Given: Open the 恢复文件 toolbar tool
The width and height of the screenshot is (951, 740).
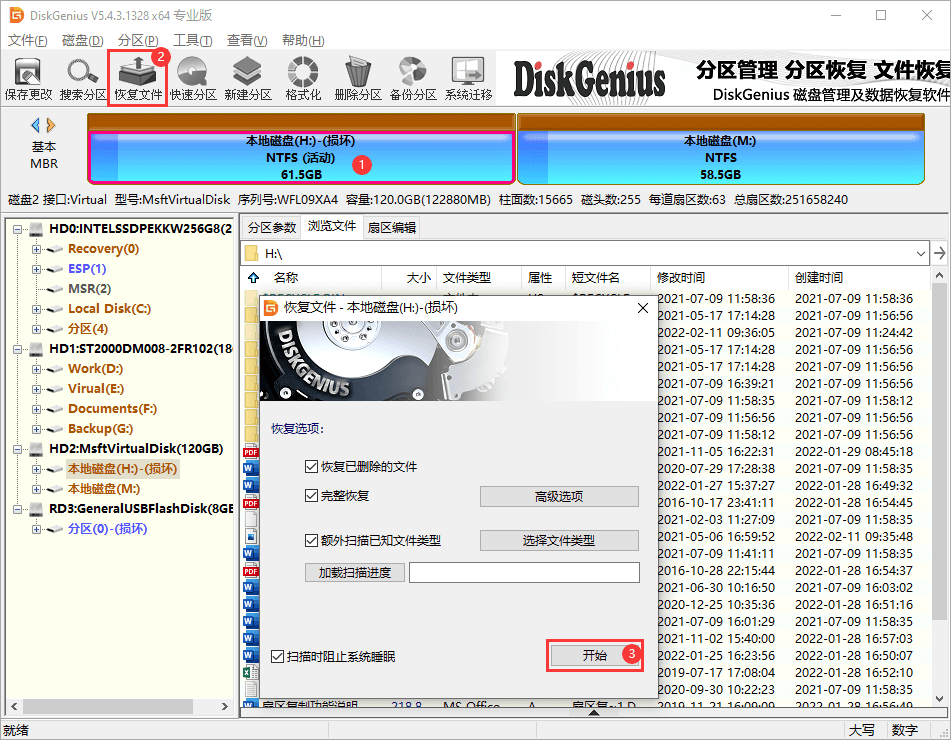Looking at the screenshot, I should click(138, 79).
